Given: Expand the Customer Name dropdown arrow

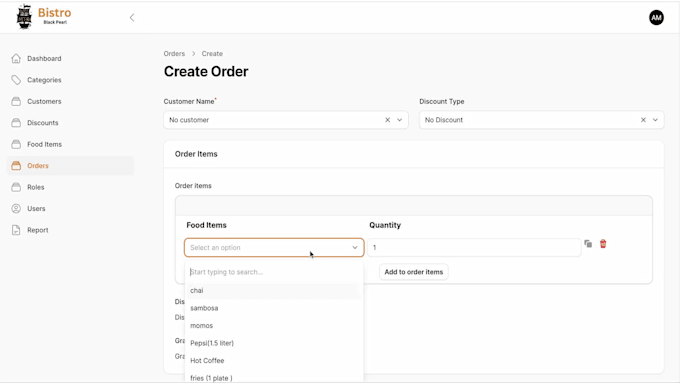Looking at the screenshot, I should pyautogui.click(x=399, y=120).
